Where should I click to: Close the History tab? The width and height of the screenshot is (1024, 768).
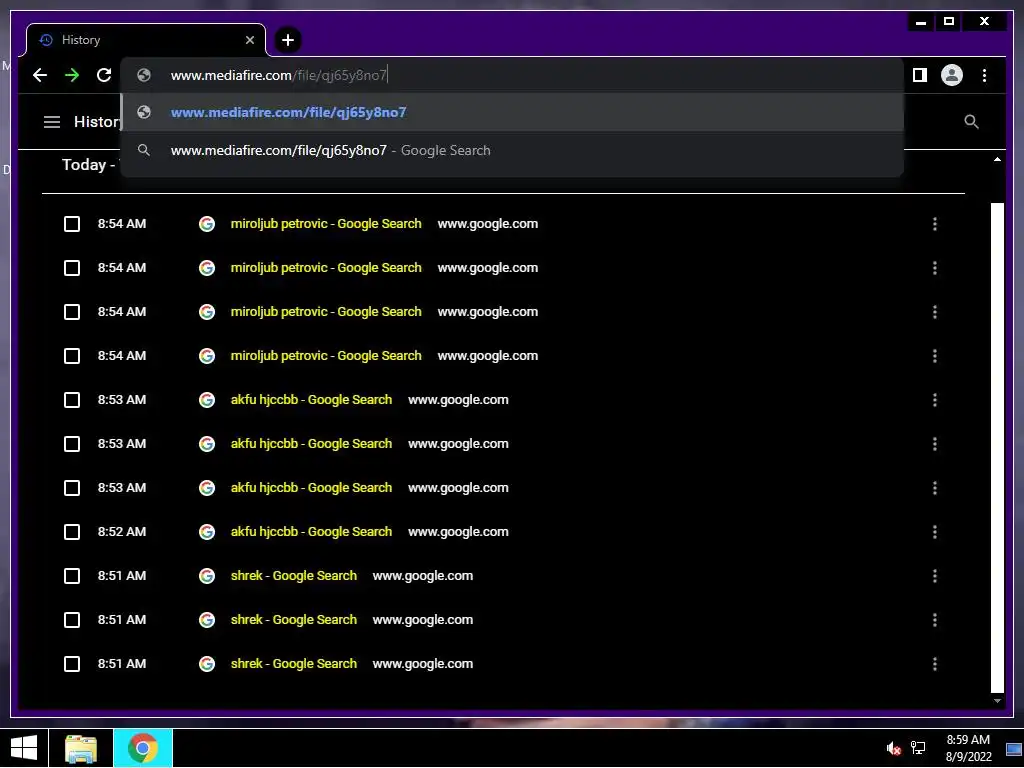249,40
